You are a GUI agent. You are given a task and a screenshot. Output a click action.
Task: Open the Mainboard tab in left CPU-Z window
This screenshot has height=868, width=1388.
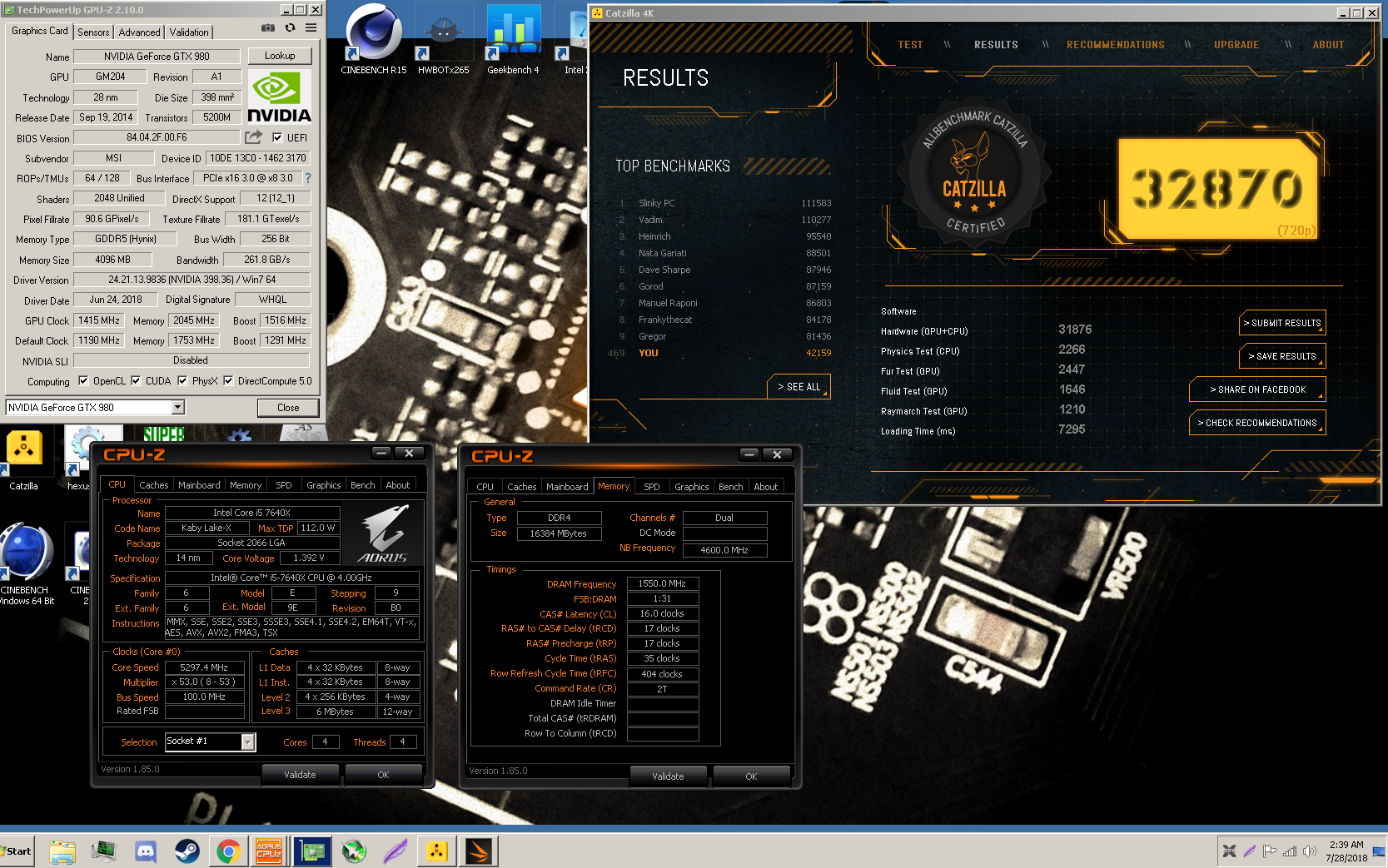pyautogui.click(x=199, y=485)
